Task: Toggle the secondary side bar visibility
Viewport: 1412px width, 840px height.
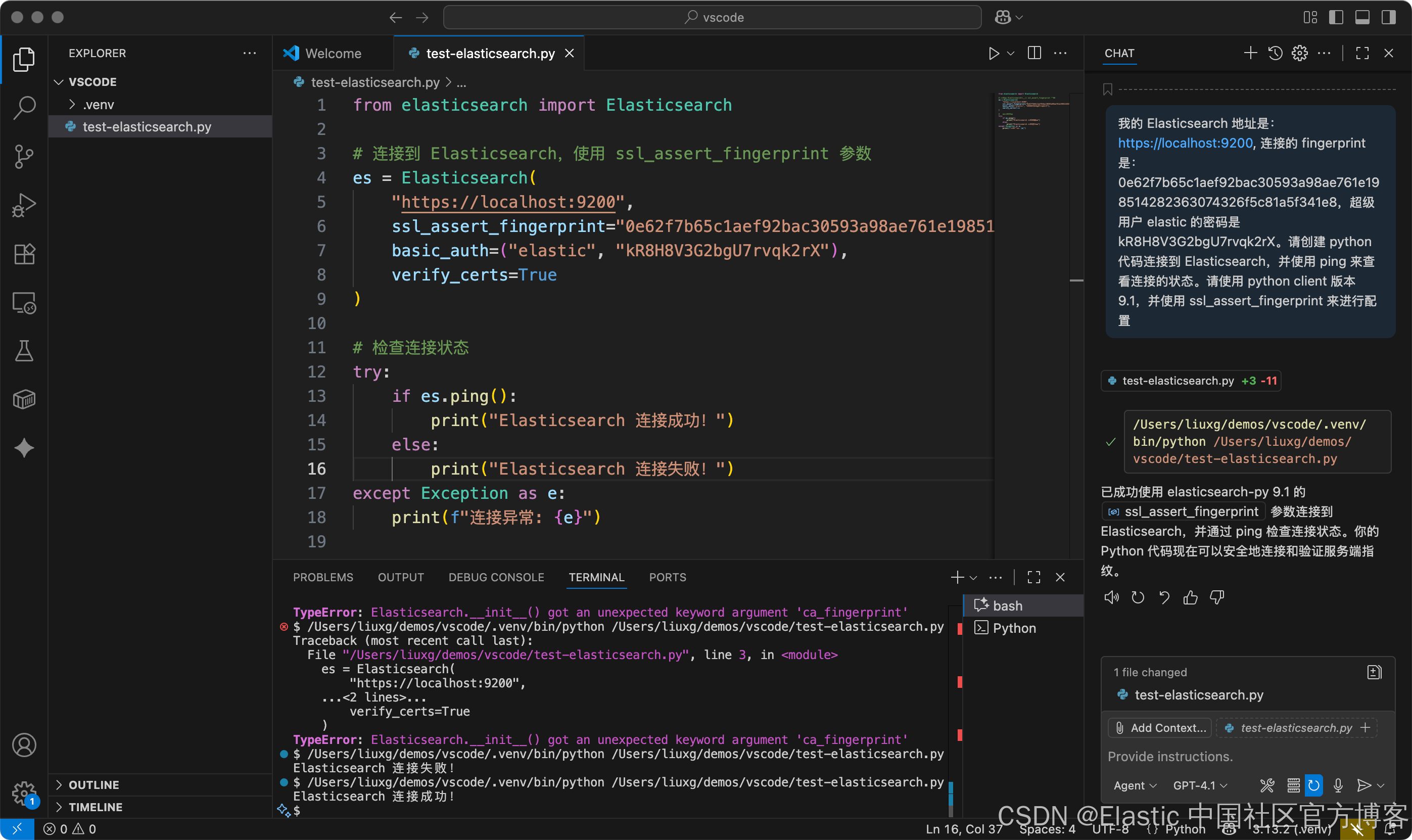Action: point(1388,18)
